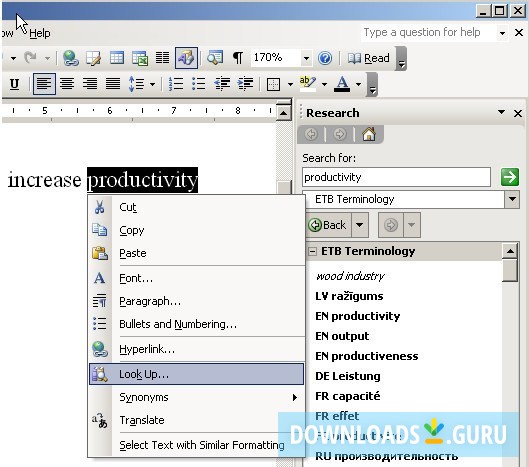
Task: Choose Select Text with Similar Formatting
Action: (x=196, y=445)
